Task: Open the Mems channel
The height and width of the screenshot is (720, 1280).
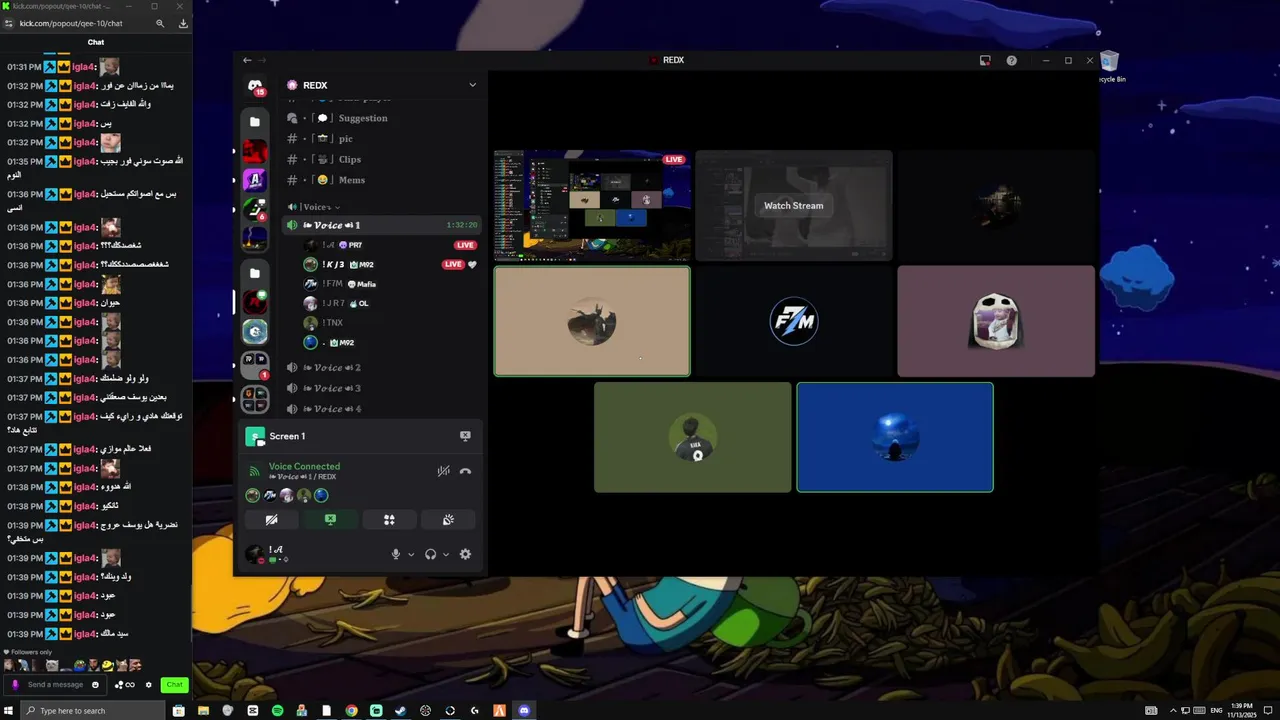Action: click(381, 180)
